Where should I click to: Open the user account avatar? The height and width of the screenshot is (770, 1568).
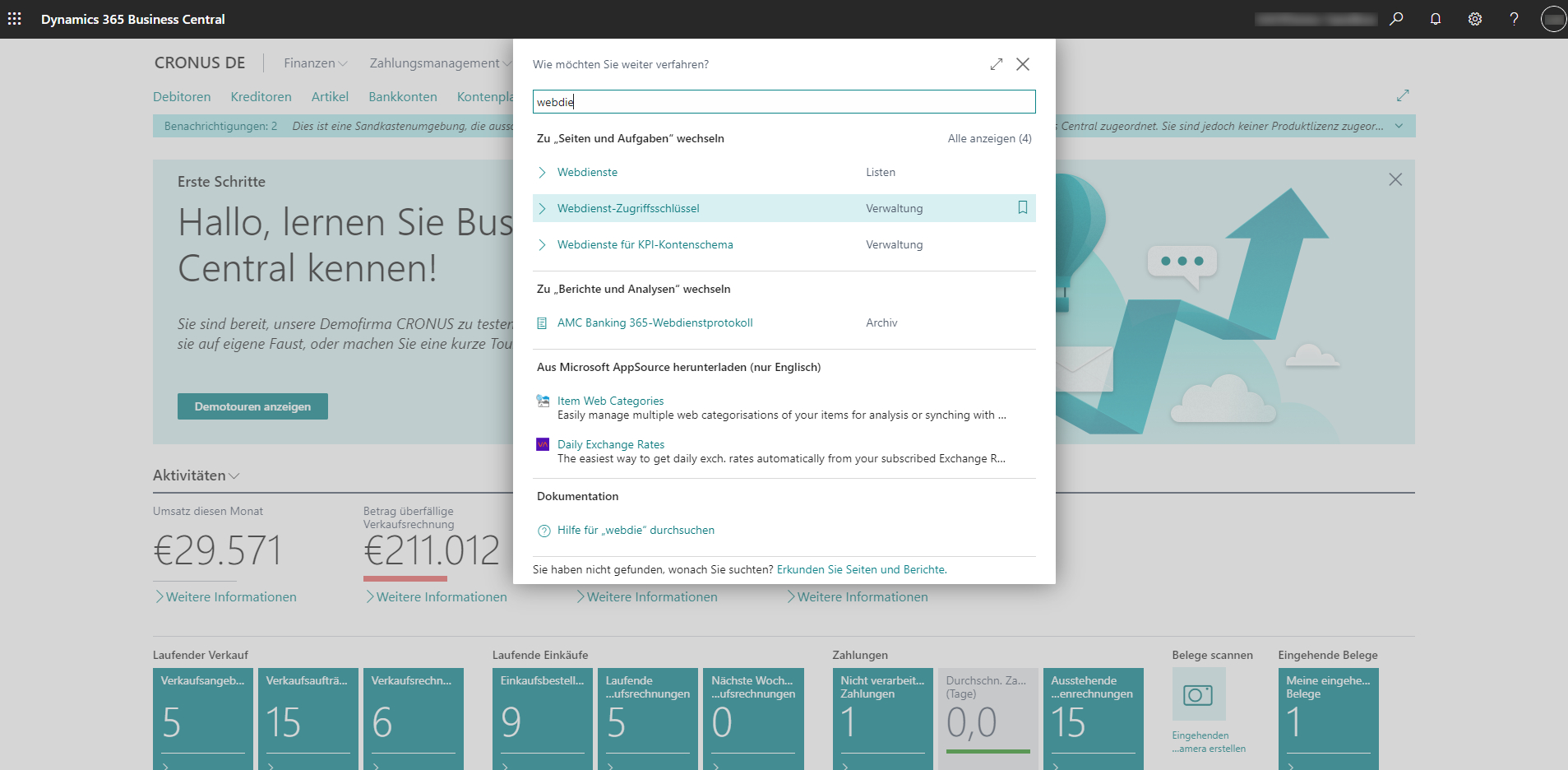1553,19
